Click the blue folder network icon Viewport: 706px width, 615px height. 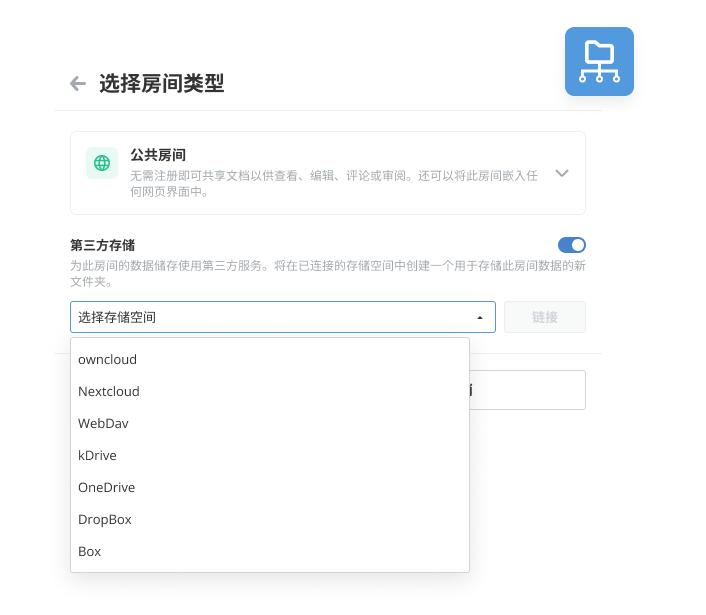(599, 61)
